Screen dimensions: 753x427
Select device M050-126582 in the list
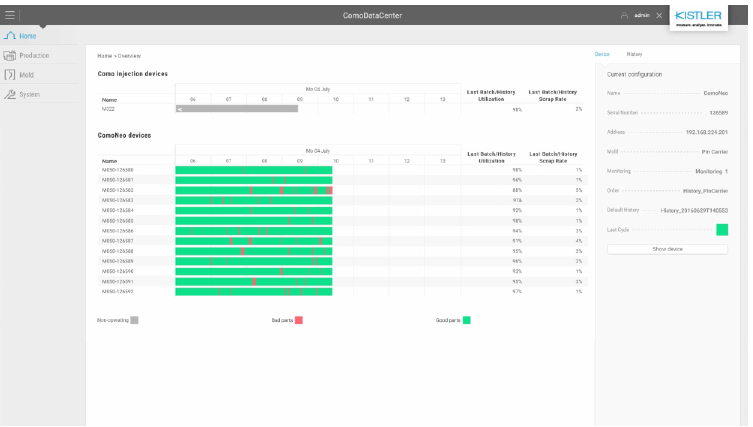pyautogui.click(x=117, y=190)
